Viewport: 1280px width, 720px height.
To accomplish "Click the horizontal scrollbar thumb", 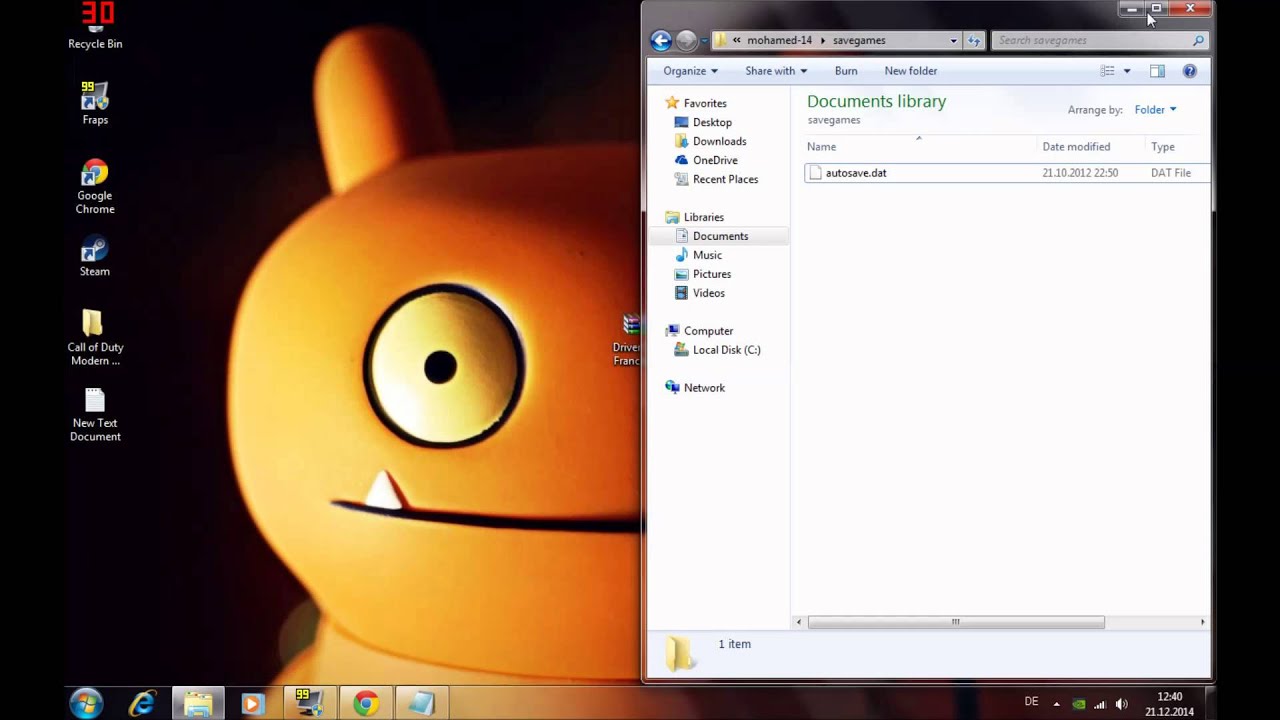I will pos(955,622).
